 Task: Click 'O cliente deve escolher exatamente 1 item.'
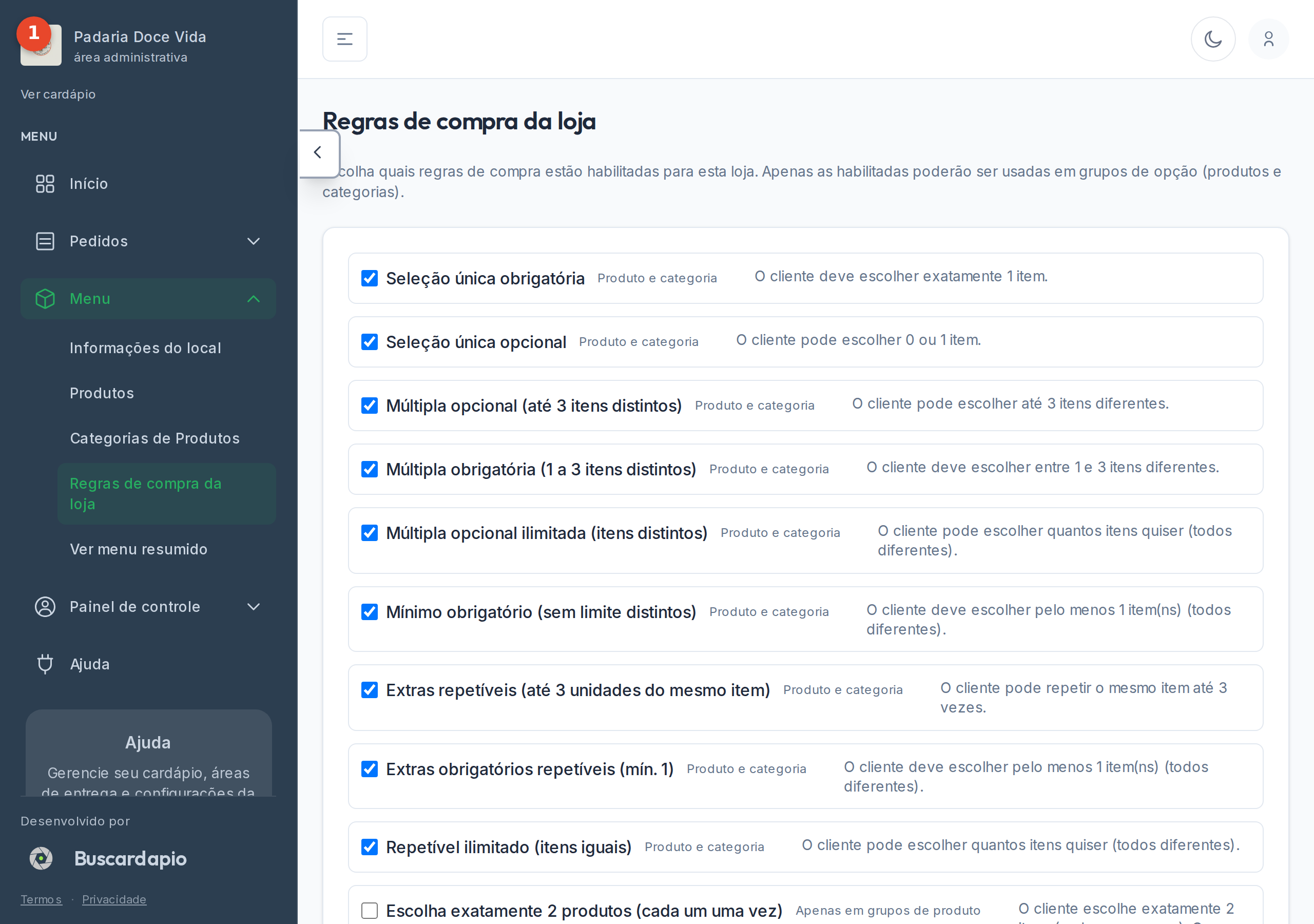[x=901, y=277]
